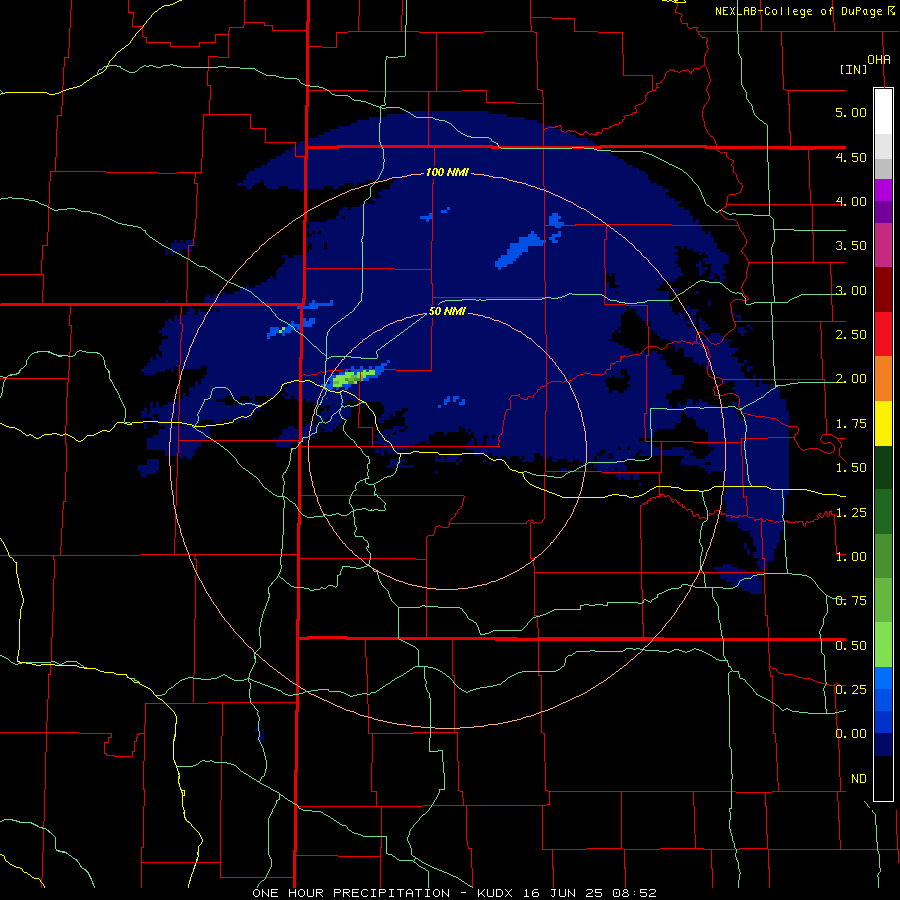The height and width of the screenshot is (900, 900).
Task: Select the dark red legend swatch
Action: pyautogui.click(x=883, y=289)
